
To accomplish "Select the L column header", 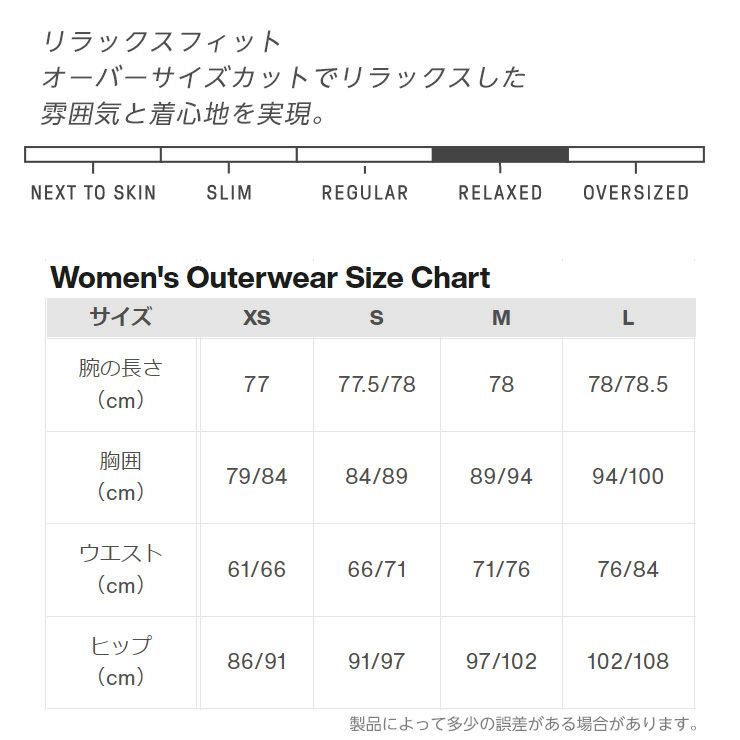I will coord(628,318).
